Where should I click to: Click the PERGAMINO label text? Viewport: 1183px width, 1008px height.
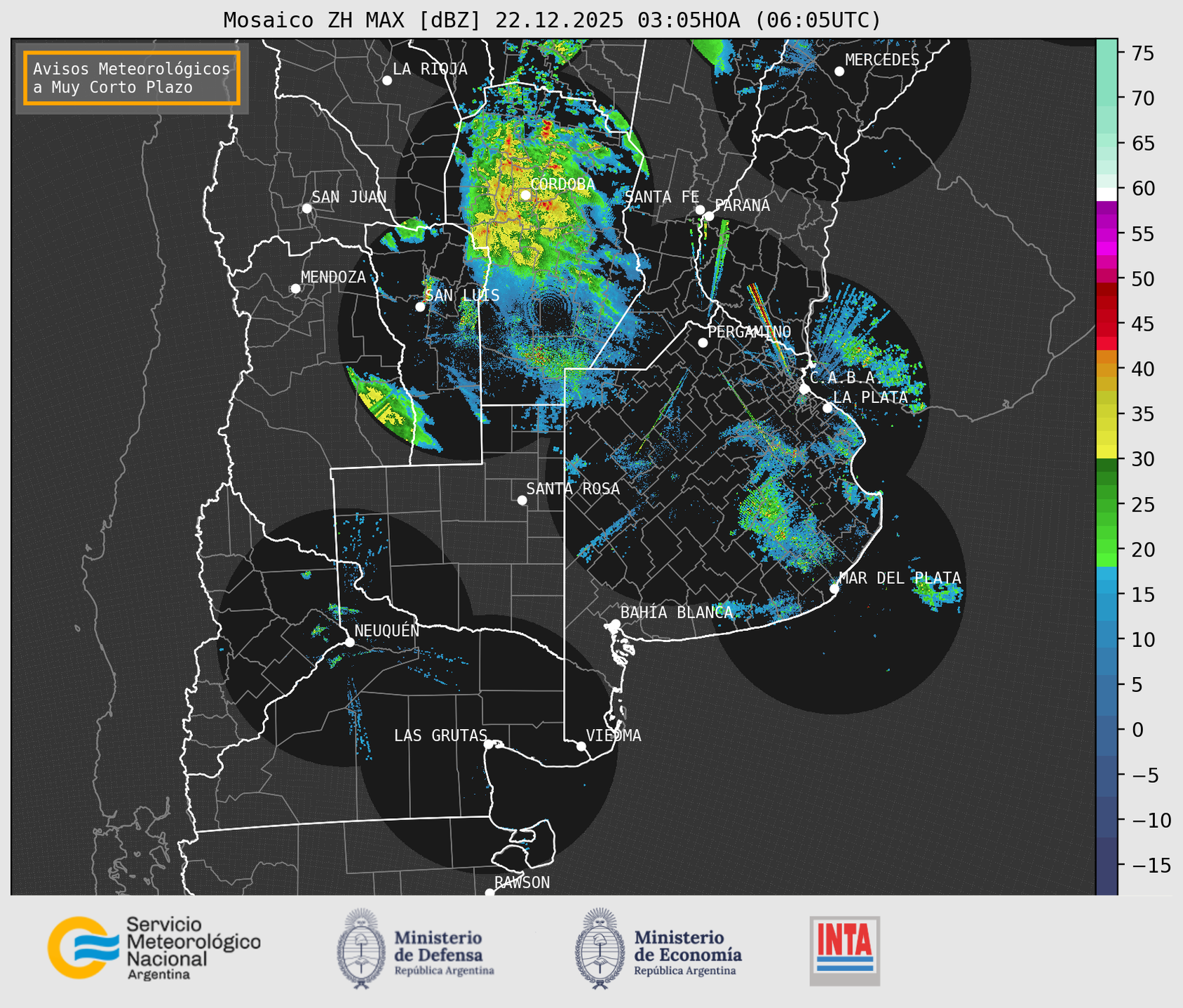[750, 332]
